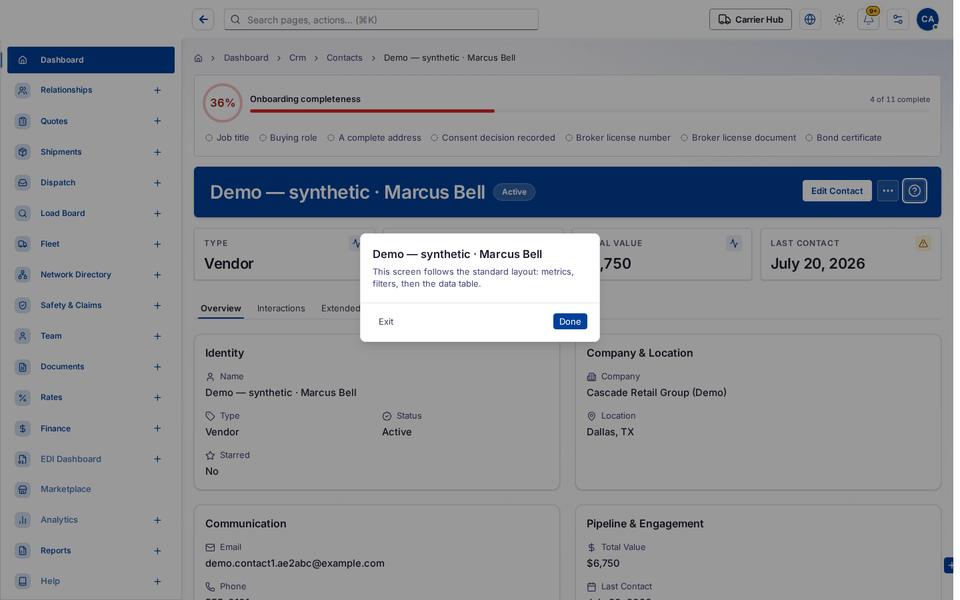Expand the Quotes menu
The image size is (960, 600).
coord(157,121)
